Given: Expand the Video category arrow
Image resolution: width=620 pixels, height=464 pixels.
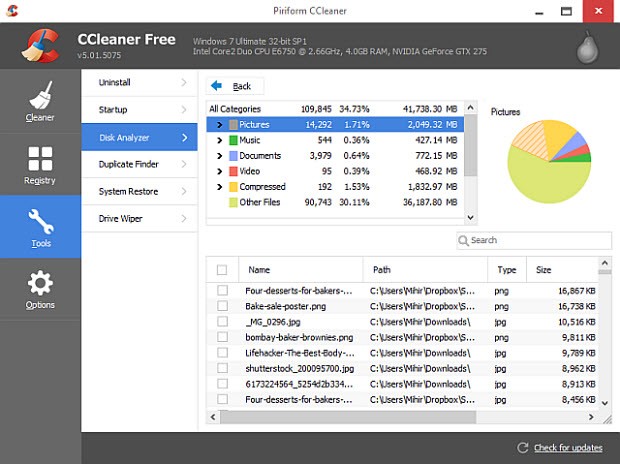Looking at the screenshot, I should pos(219,171).
